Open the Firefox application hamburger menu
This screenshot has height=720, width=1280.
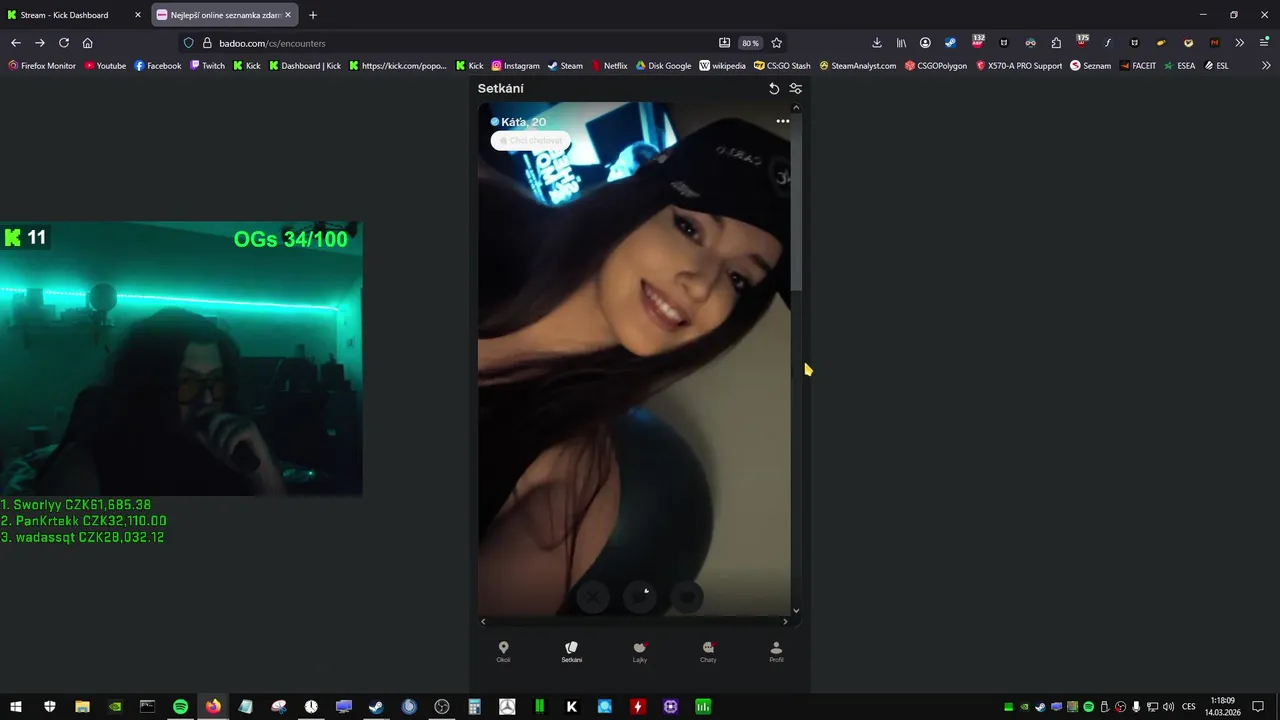tap(1265, 43)
